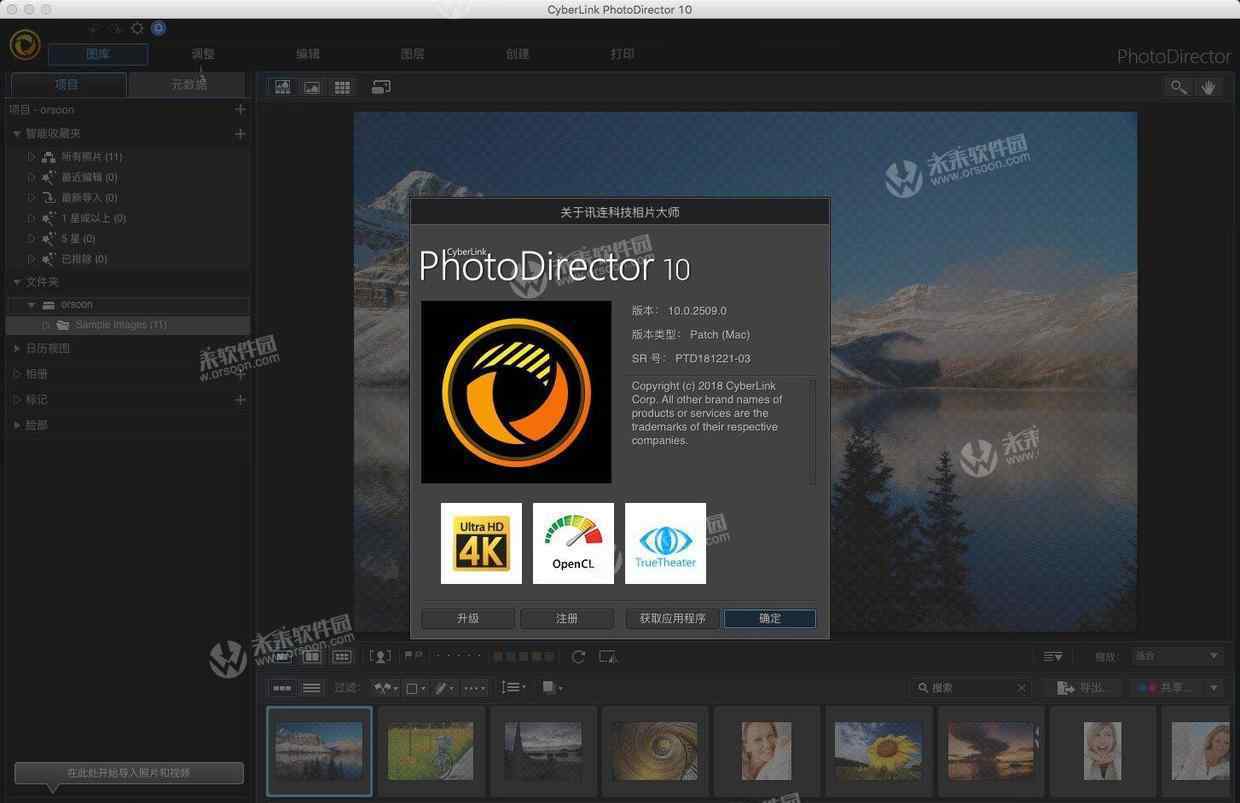The width and height of the screenshot is (1240, 803).
Task: Click the OpenCL badge in About dialog
Action: (573, 543)
